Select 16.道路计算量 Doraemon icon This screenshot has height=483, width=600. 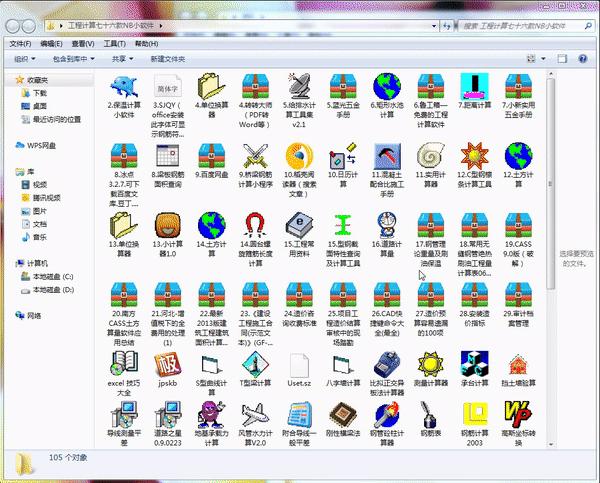387,226
